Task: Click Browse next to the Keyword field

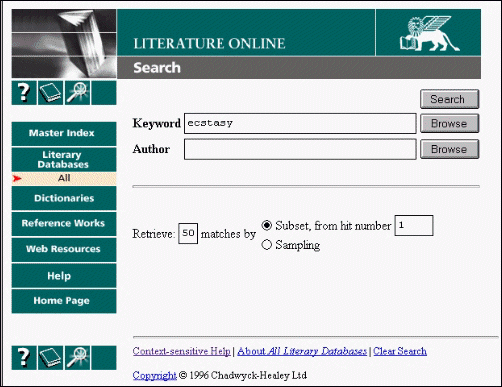Action: pyautogui.click(x=449, y=123)
